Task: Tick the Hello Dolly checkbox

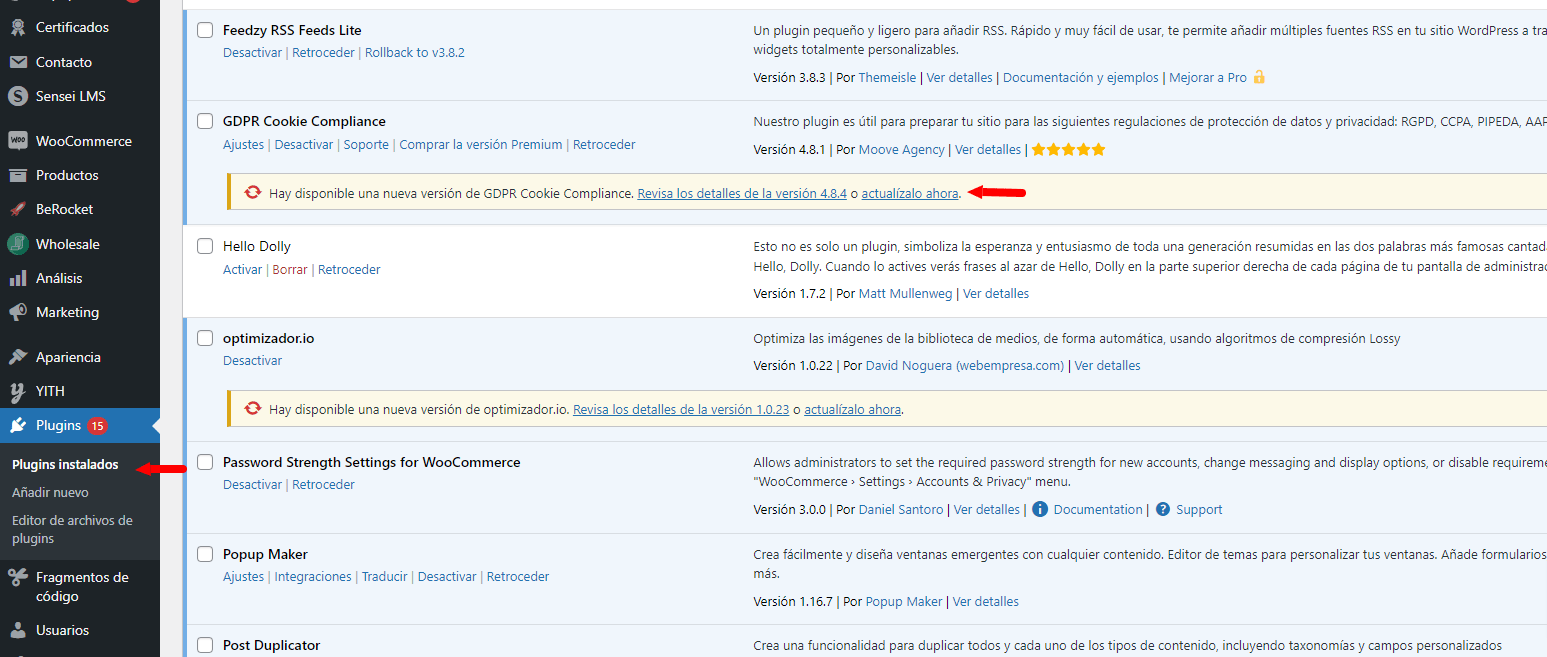Action: (205, 246)
